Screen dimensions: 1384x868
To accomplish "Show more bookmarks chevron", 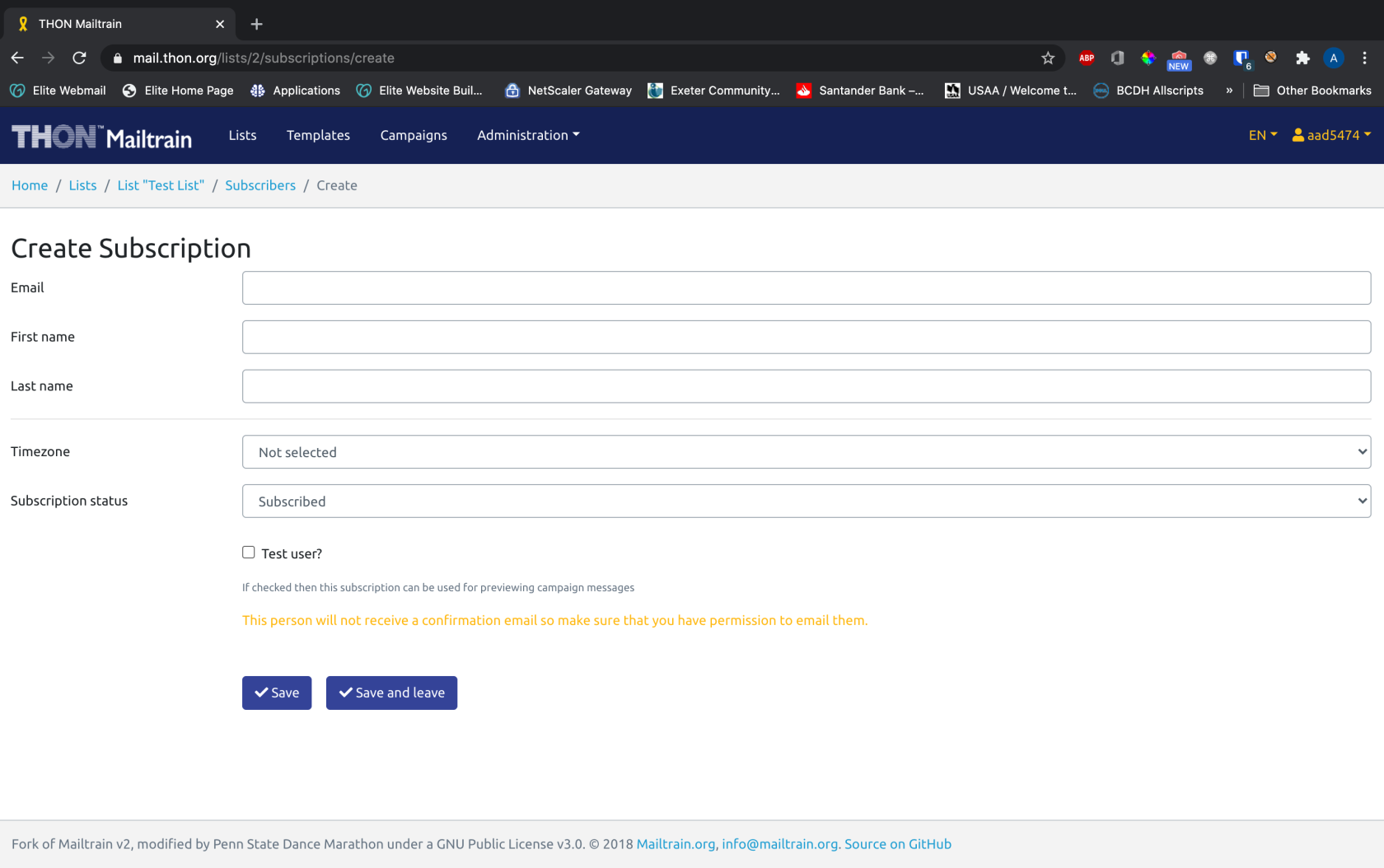I will pyautogui.click(x=1229, y=91).
